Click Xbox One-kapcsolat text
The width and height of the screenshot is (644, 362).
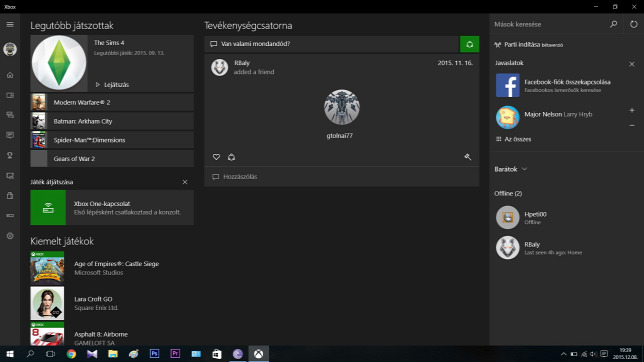[x=102, y=203]
